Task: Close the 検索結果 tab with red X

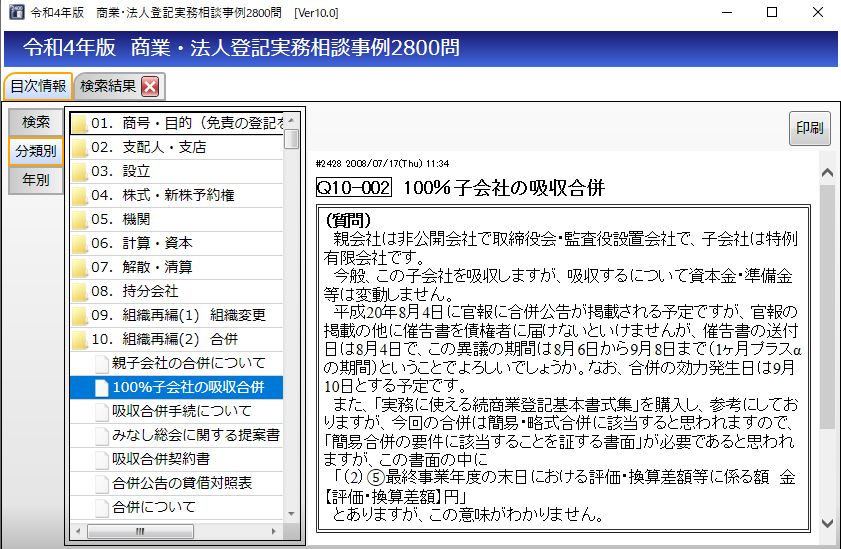Action: click(x=150, y=86)
